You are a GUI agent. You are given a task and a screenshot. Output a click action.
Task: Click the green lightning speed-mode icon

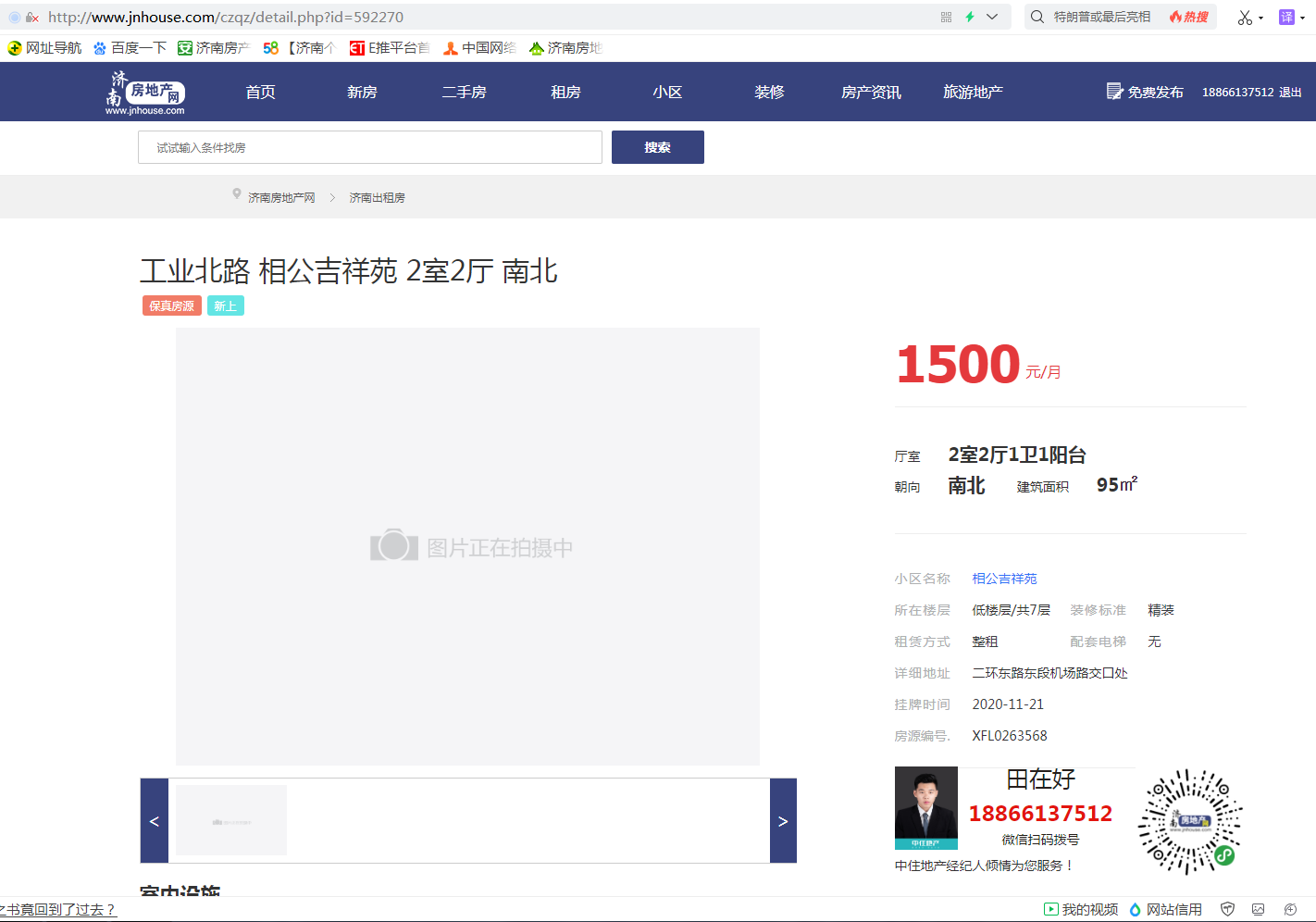(x=970, y=17)
